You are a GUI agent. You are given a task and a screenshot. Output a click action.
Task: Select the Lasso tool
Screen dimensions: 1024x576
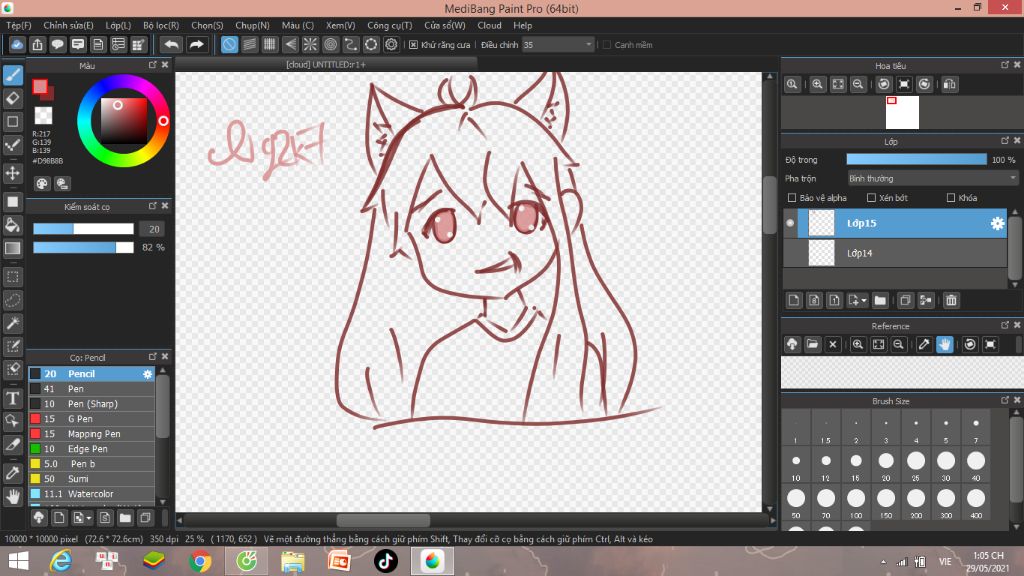point(12,300)
